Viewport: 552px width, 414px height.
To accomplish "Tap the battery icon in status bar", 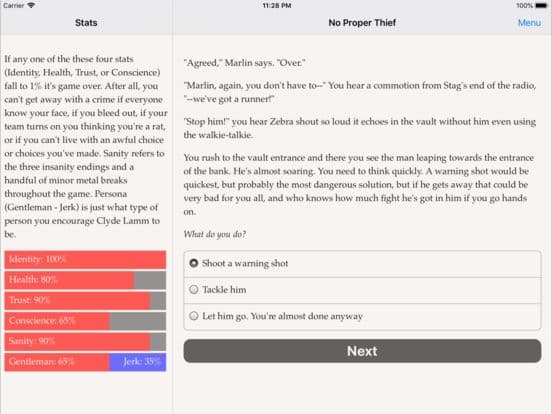I will click(x=541, y=6).
